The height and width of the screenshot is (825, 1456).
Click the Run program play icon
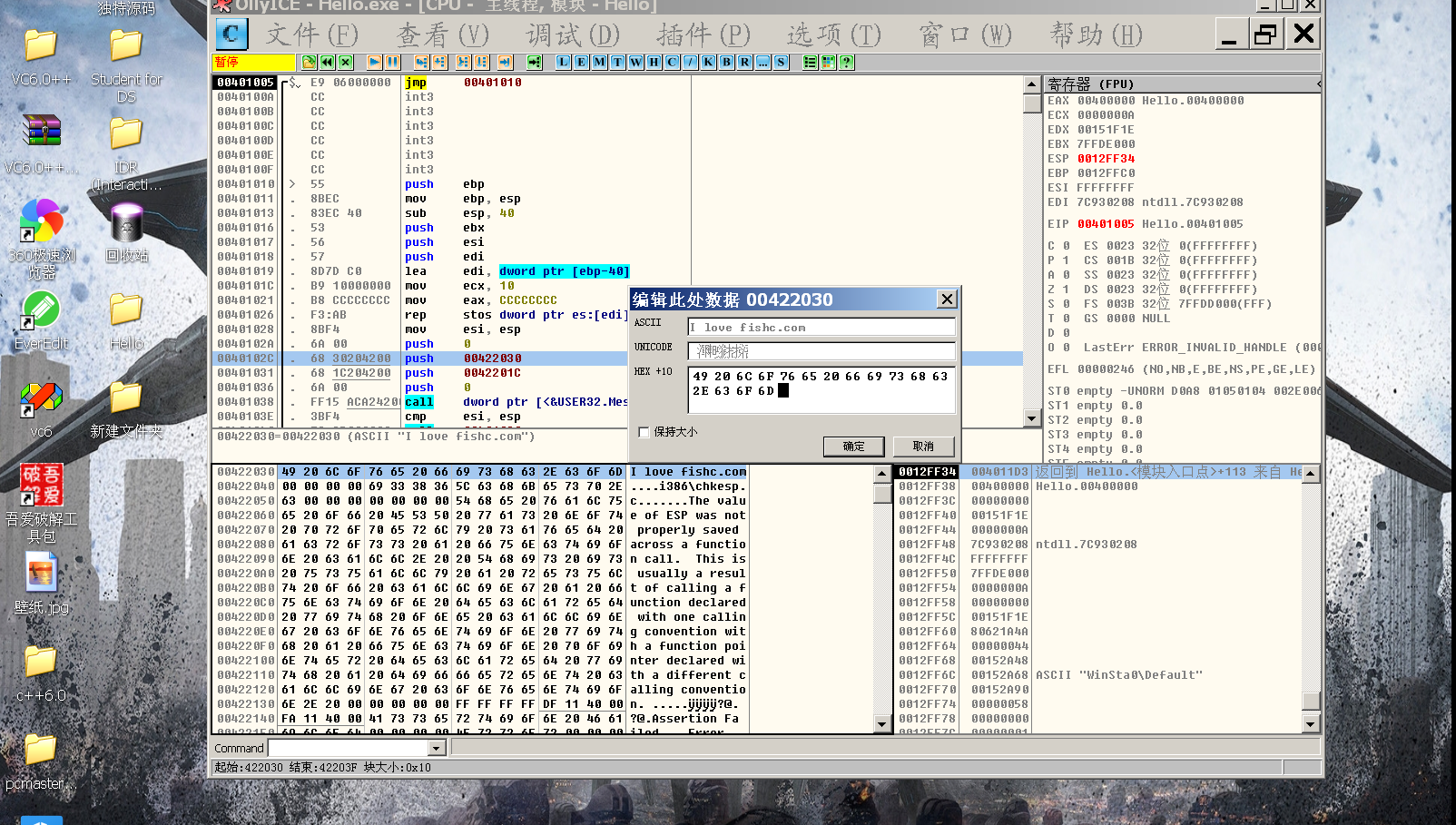pyautogui.click(x=374, y=63)
